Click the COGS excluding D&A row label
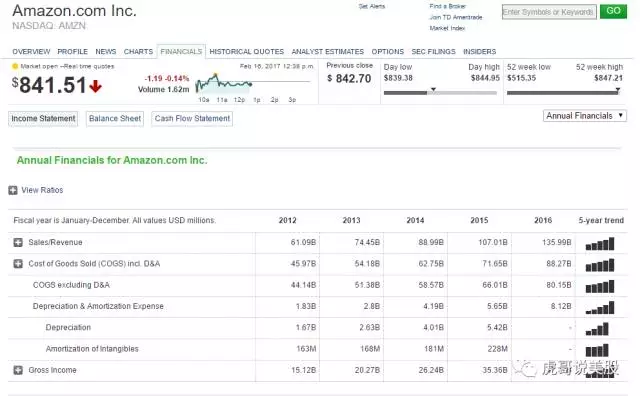 point(71,285)
